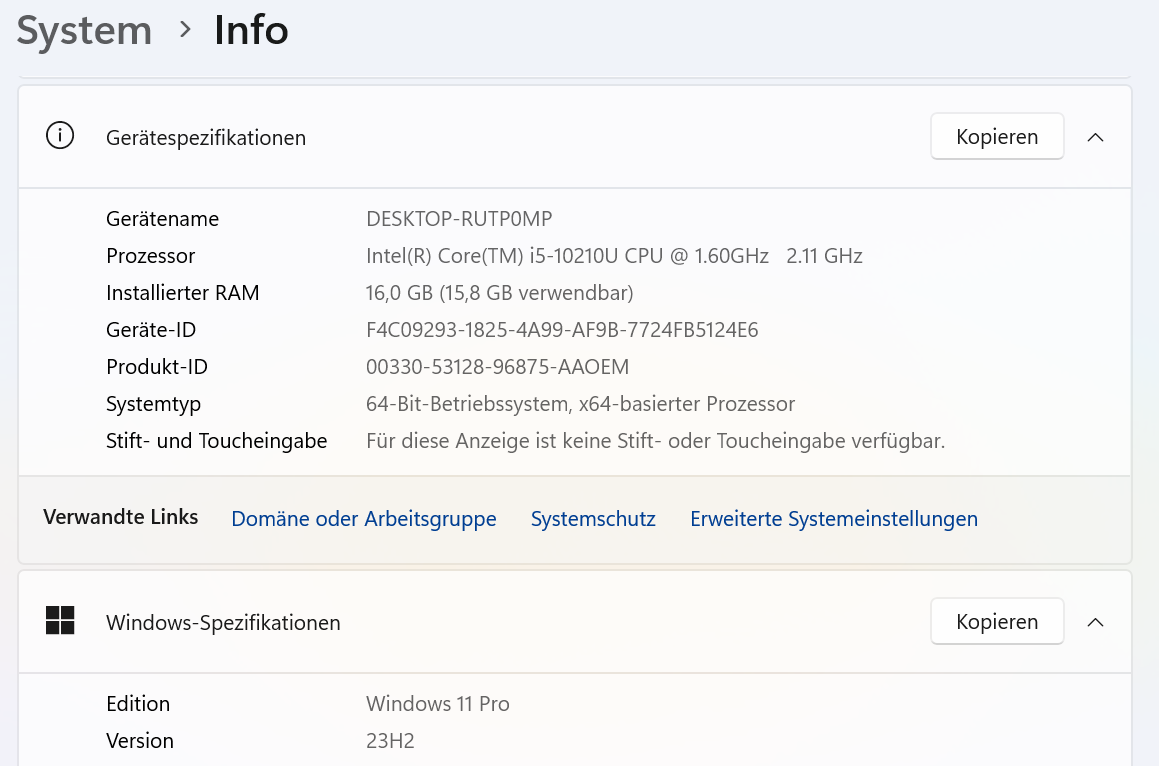Select the Intel Core i5-10210U processor value
Screen dimensions: 1159x766
point(614,256)
